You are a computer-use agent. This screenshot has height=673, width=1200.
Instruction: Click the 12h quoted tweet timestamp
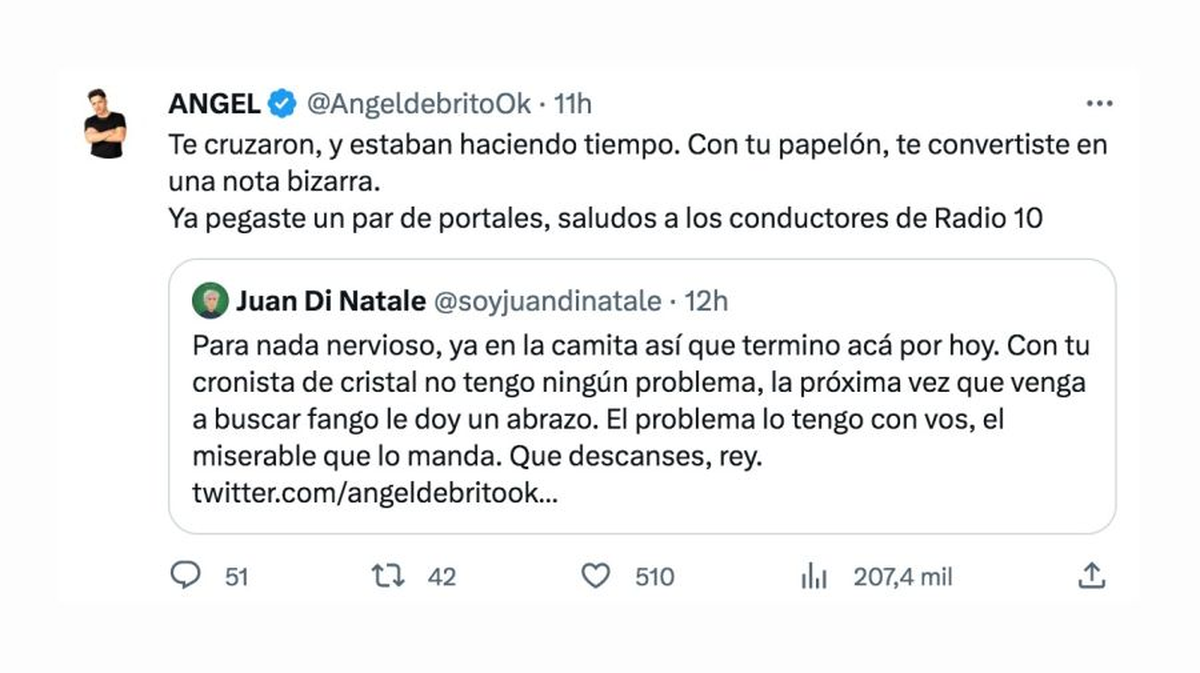707,300
